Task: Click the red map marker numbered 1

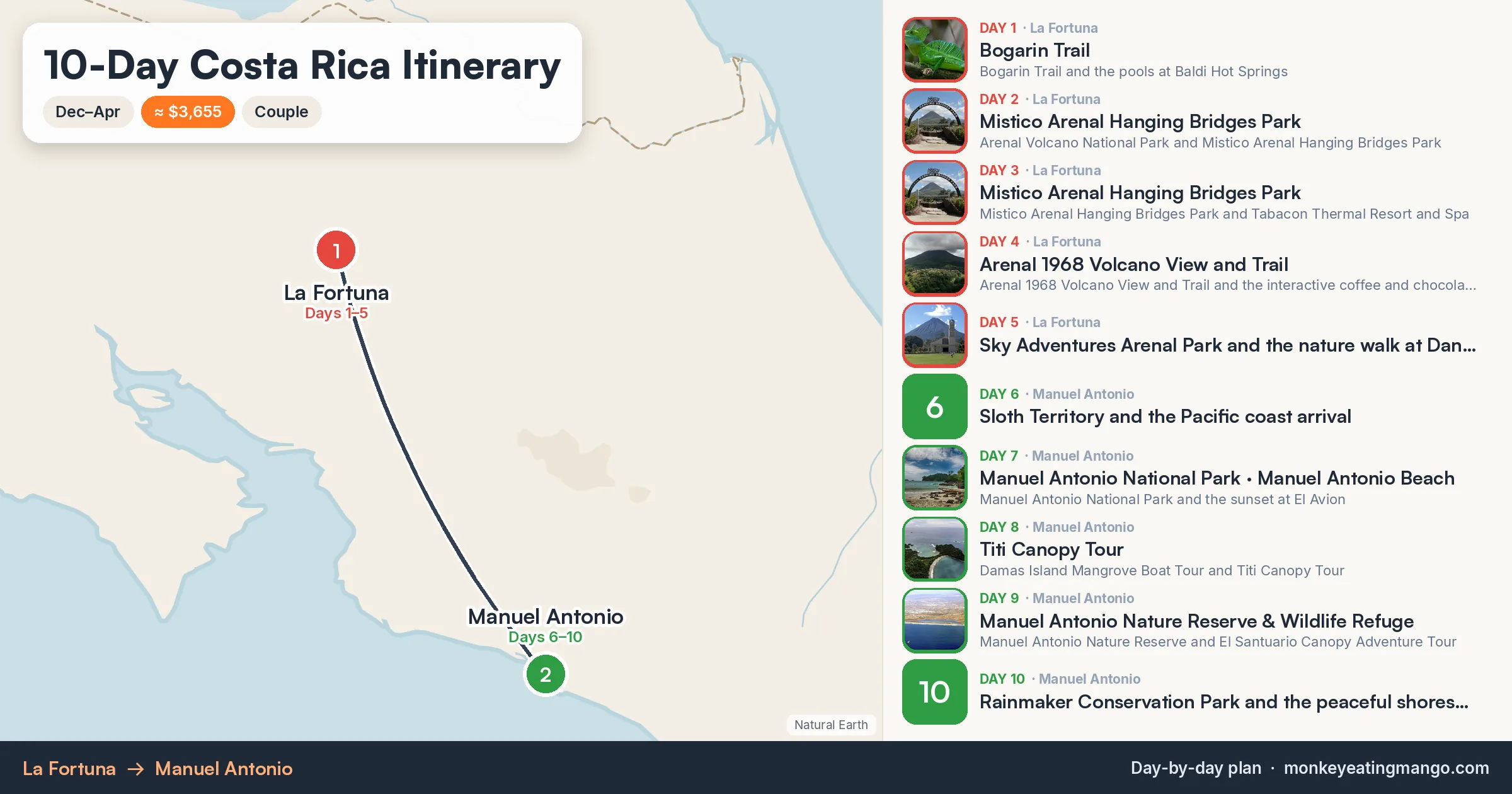Action: tap(336, 250)
